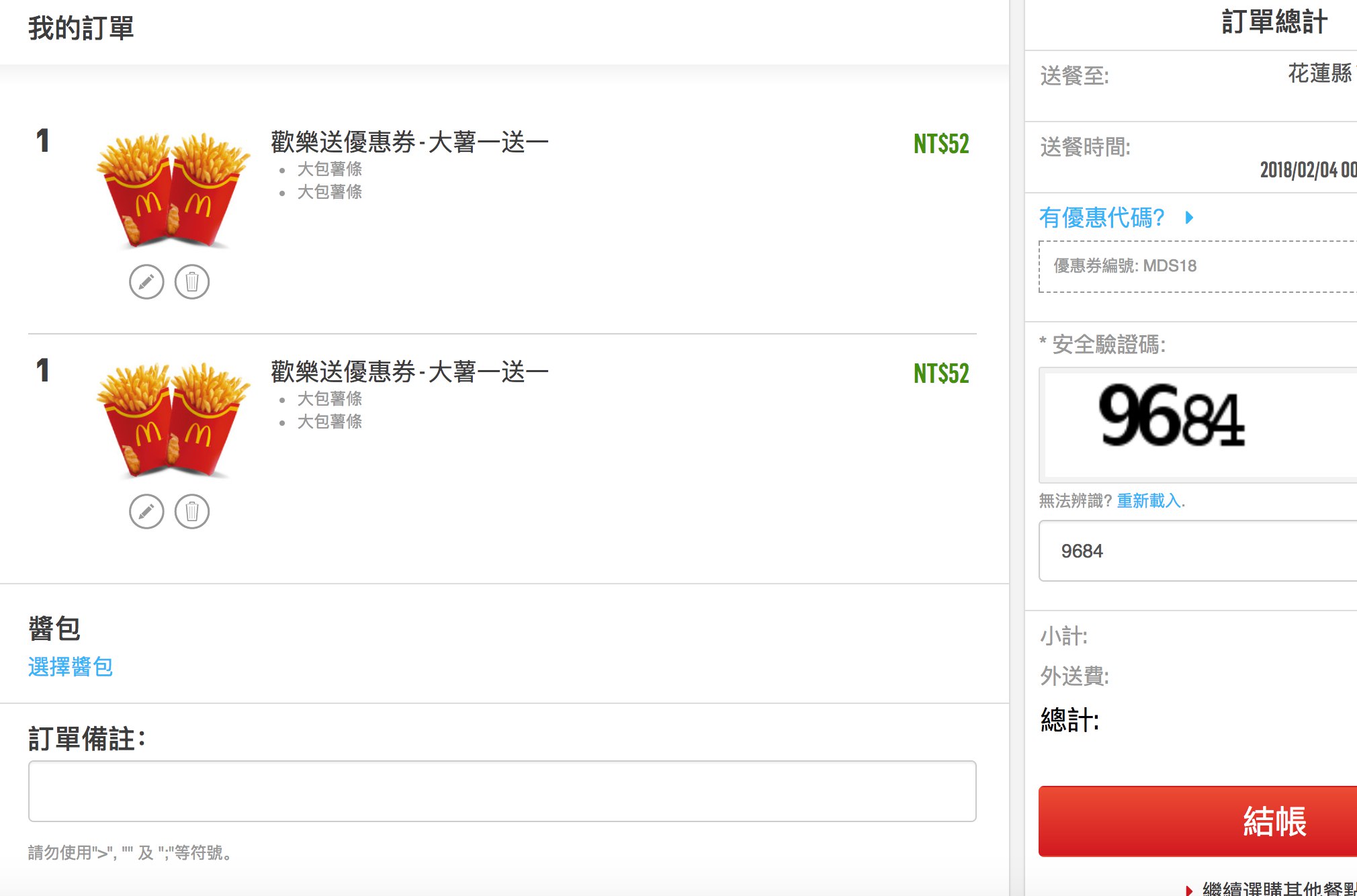Open the first 歡樂送優惠券-大薯一送一 item title
The height and width of the screenshot is (896, 1357).
(410, 142)
